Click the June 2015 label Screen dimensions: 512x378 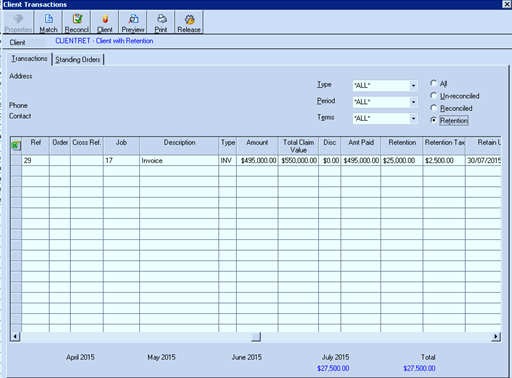point(247,357)
